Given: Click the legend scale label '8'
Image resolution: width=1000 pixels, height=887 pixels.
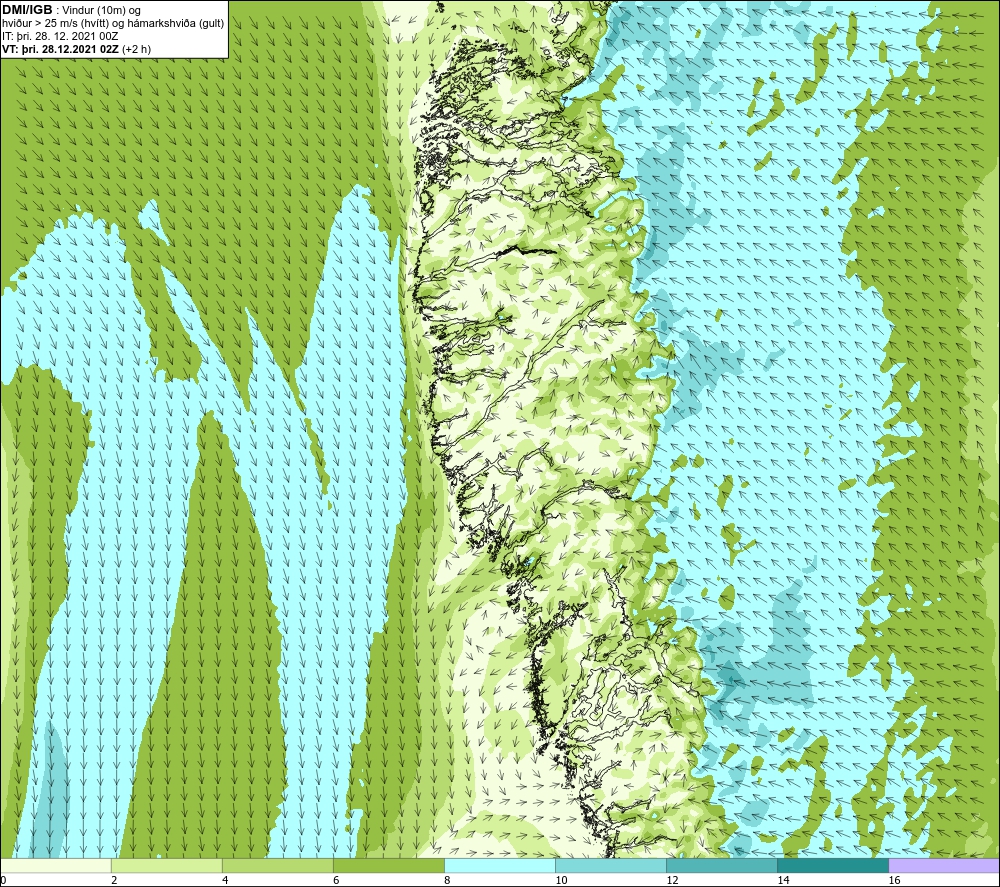Looking at the screenshot, I should pyautogui.click(x=447, y=880).
